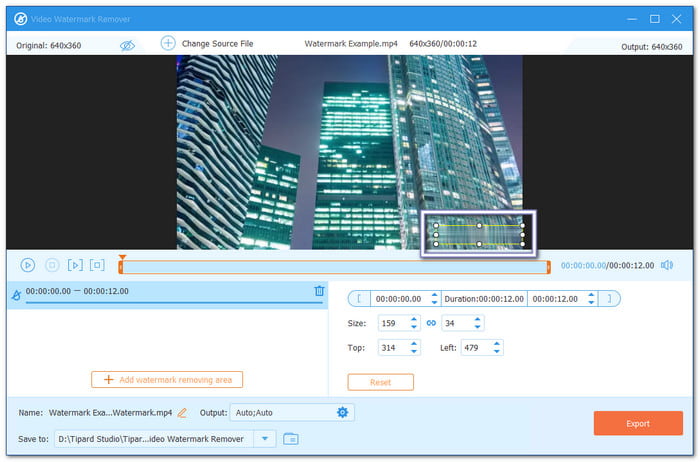Click the Output: 640x360 label

[x=652, y=47]
